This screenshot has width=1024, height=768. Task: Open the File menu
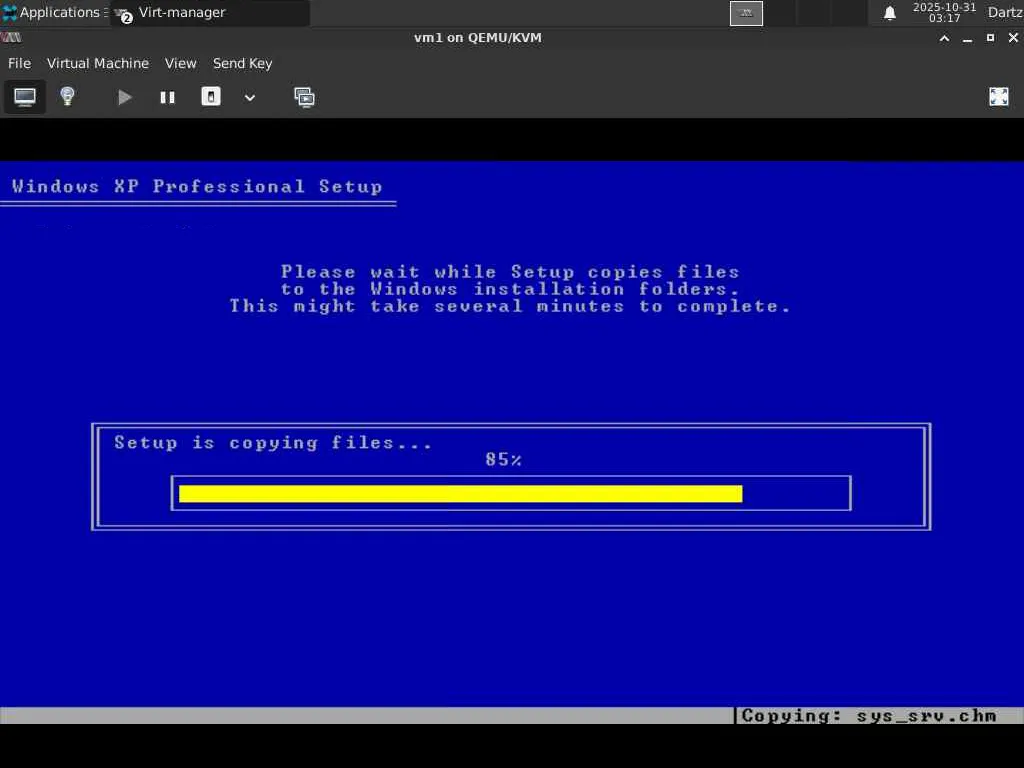[19, 63]
